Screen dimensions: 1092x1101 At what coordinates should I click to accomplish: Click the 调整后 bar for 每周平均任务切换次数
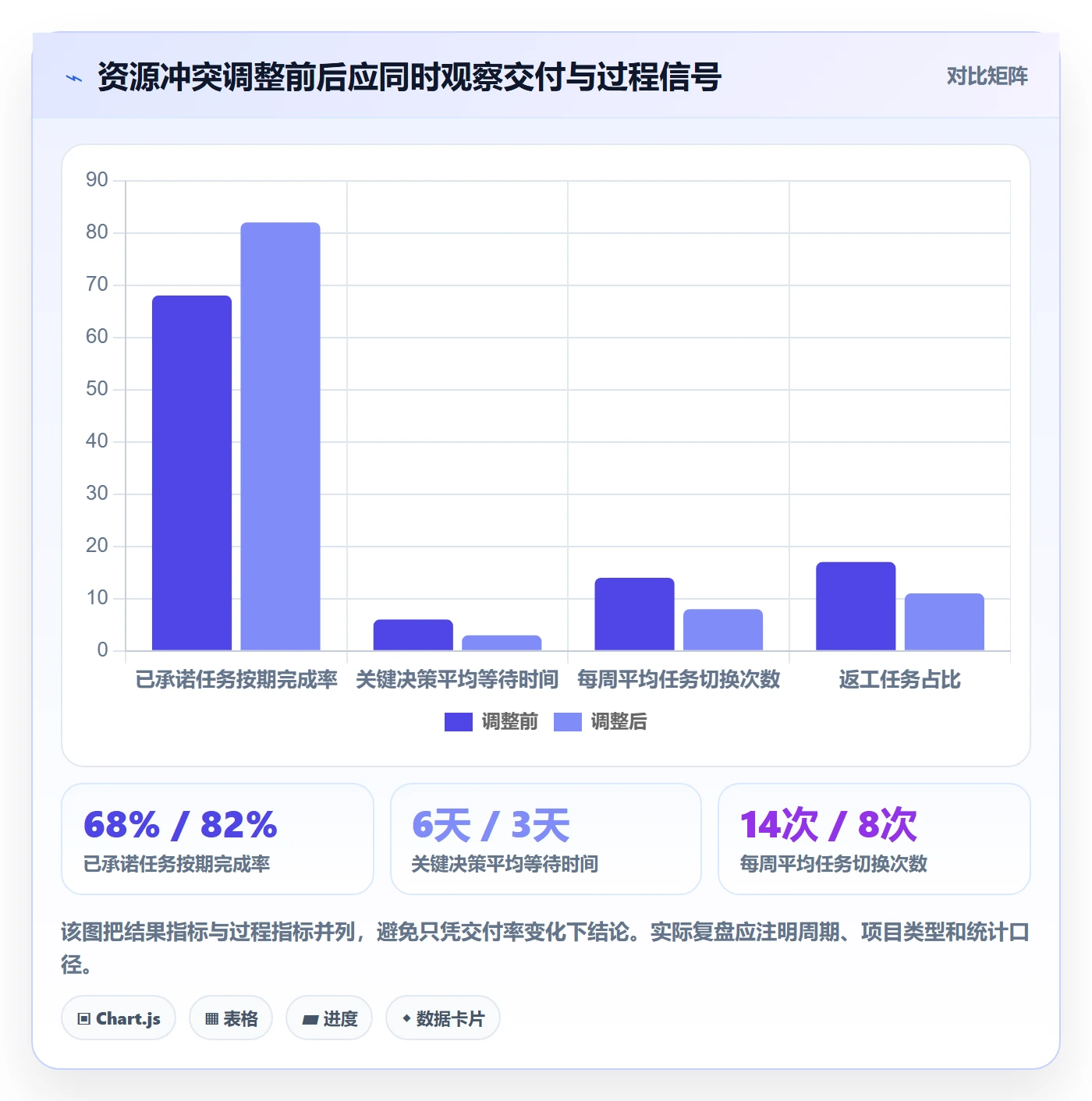pos(723,629)
